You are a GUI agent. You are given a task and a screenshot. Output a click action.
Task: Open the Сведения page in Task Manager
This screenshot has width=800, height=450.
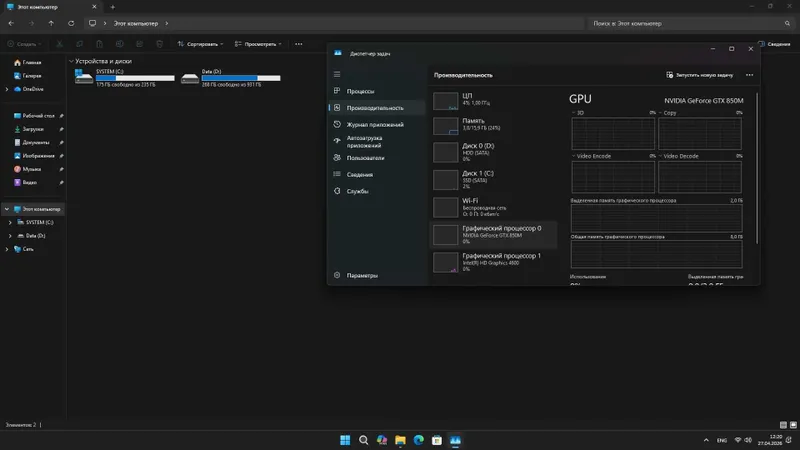coord(360,174)
